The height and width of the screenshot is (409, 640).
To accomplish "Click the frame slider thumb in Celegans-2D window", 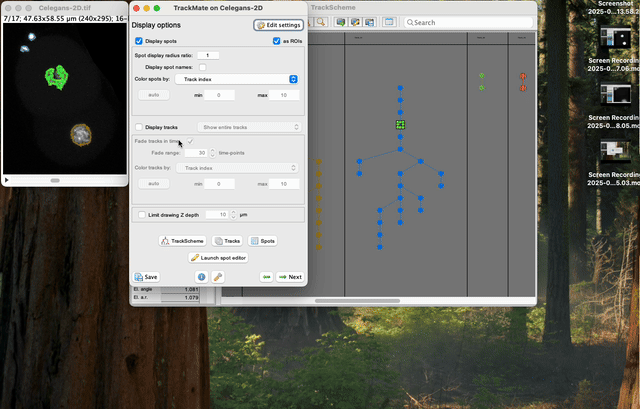I will click(x=55, y=180).
